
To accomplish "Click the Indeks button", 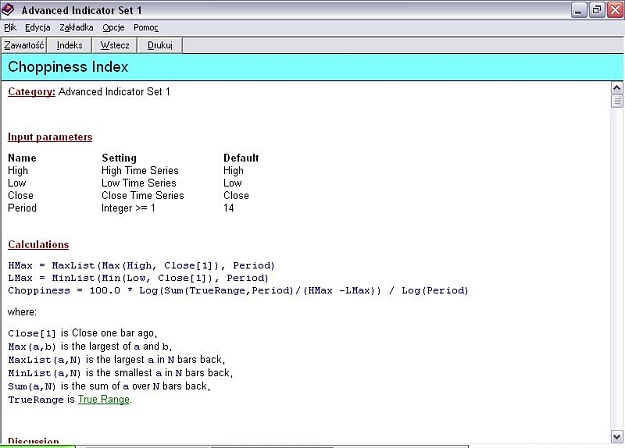I will coord(69,45).
